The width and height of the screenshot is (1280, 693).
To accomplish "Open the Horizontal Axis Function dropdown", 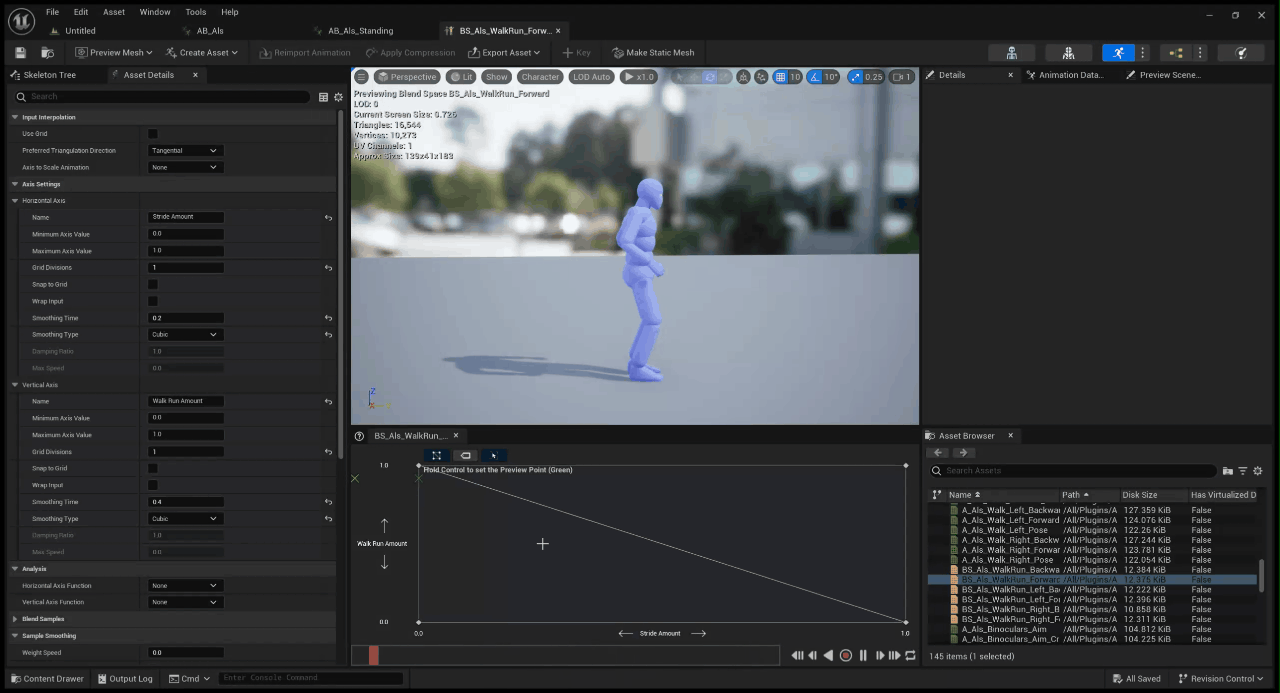I will coord(185,586).
